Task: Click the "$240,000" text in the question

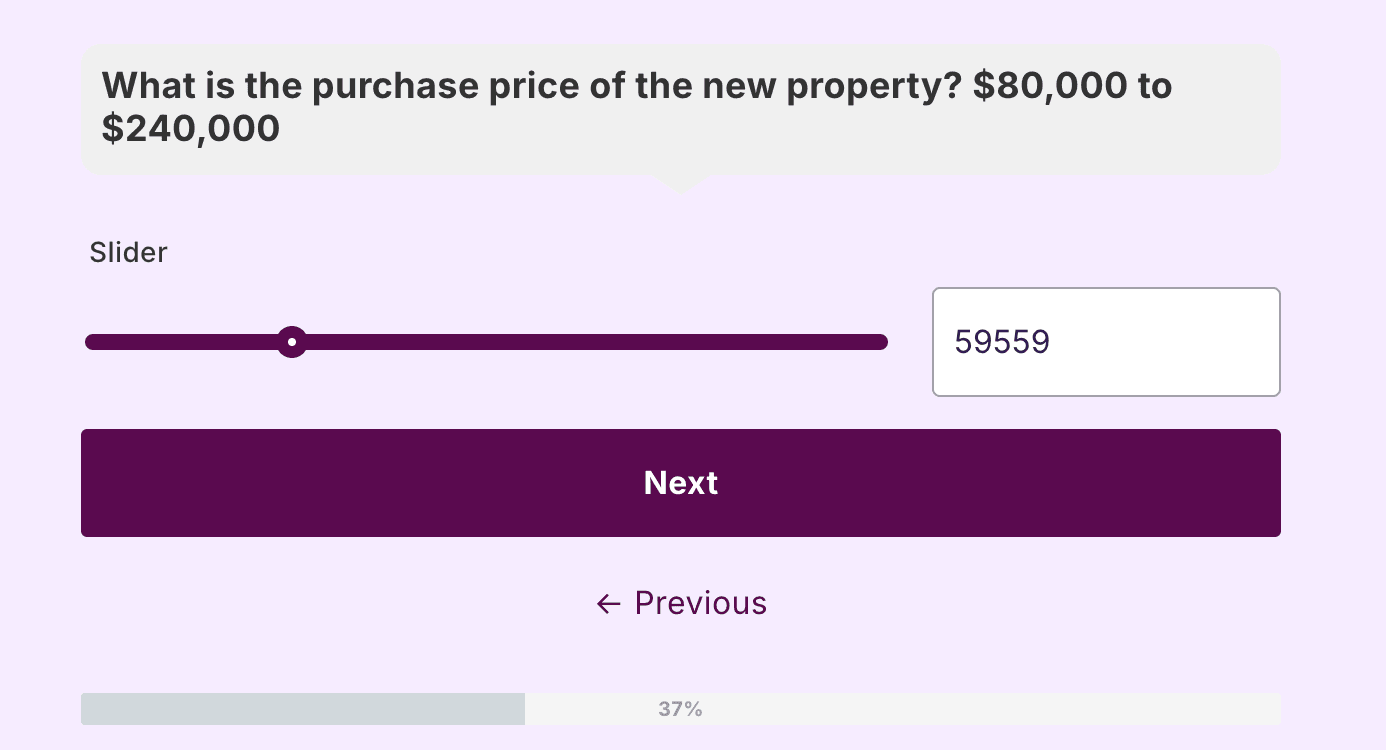Action: (x=191, y=128)
